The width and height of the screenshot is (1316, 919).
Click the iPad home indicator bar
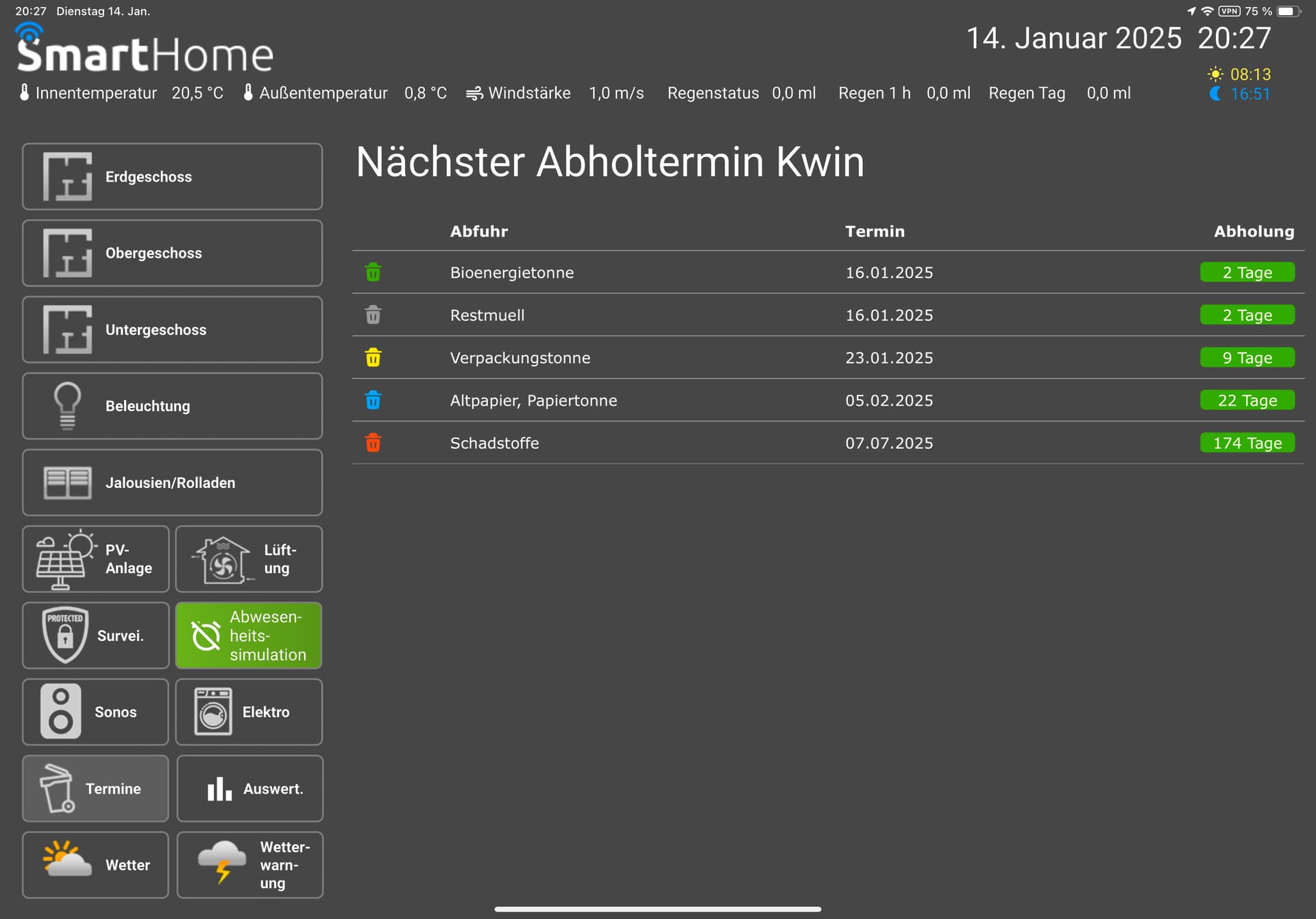[x=658, y=909]
